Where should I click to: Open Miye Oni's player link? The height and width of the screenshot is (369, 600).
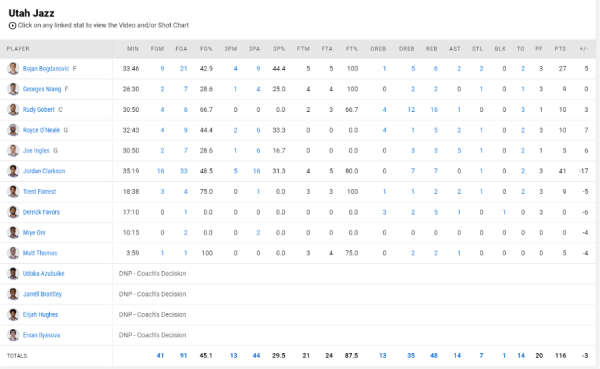click(34, 232)
